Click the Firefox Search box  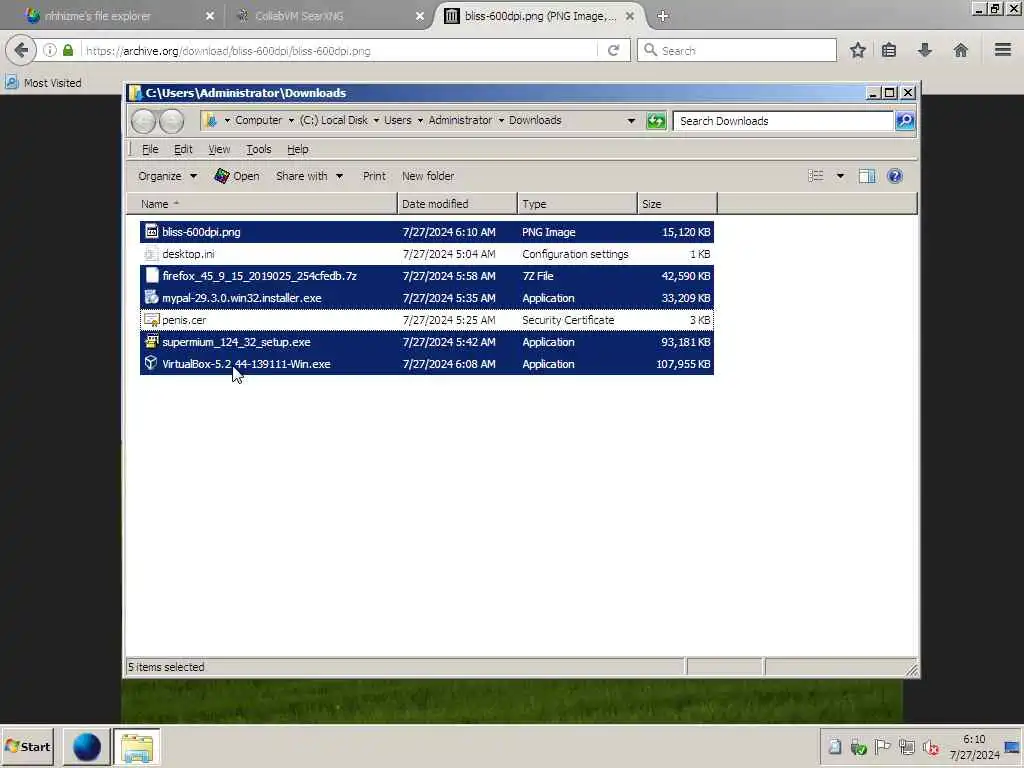737,50
